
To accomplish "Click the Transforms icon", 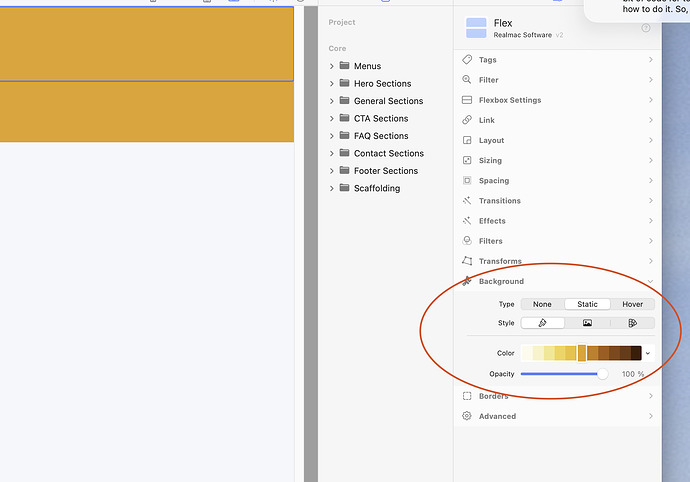I will [467, 261].
